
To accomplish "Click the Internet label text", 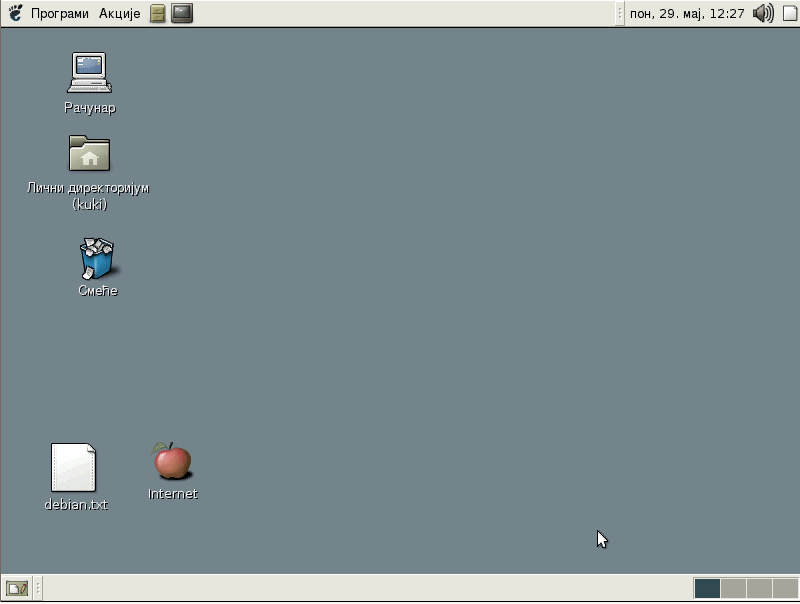I will click(172, 494).
